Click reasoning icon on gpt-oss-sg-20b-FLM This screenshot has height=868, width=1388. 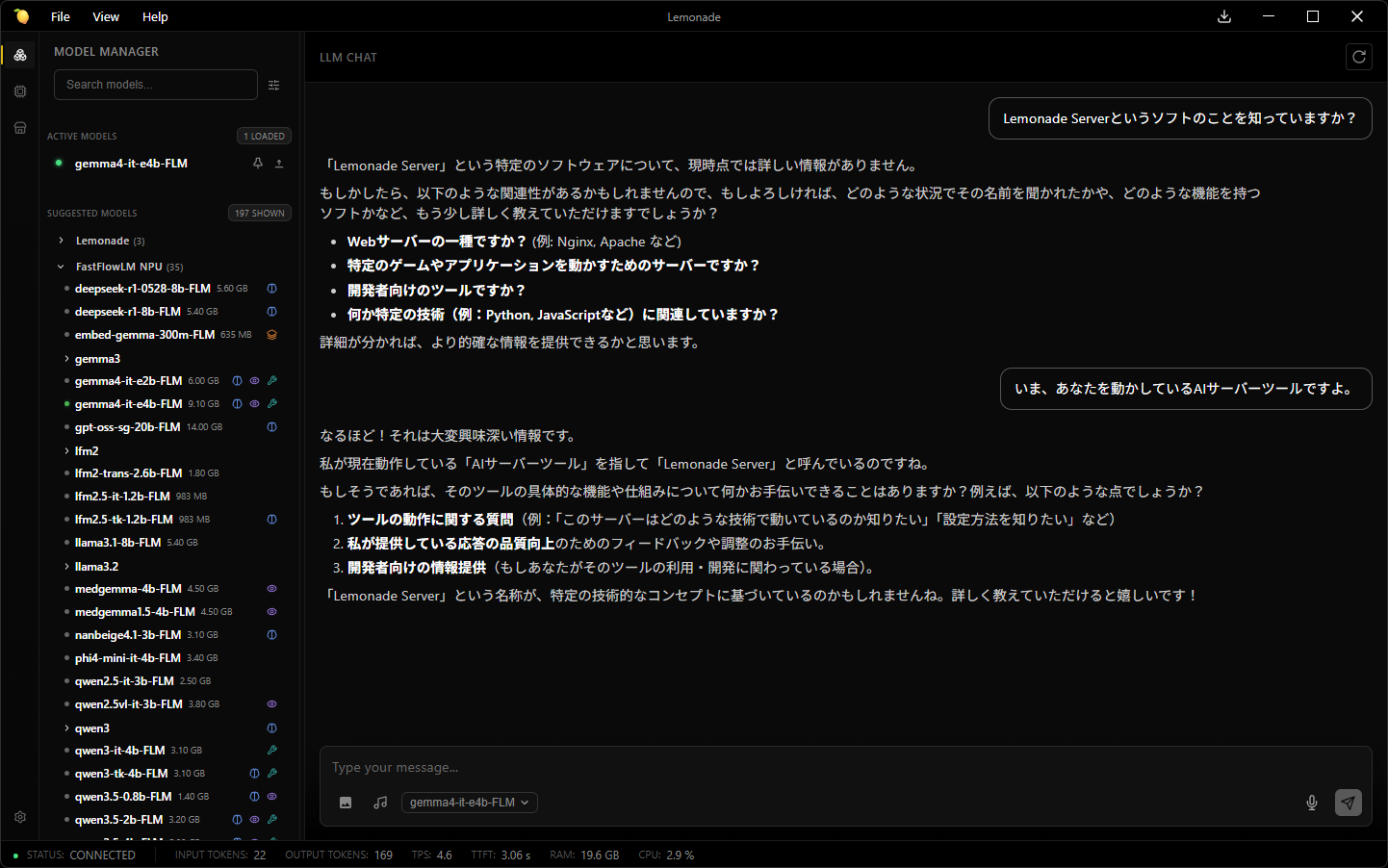point(271,427)
